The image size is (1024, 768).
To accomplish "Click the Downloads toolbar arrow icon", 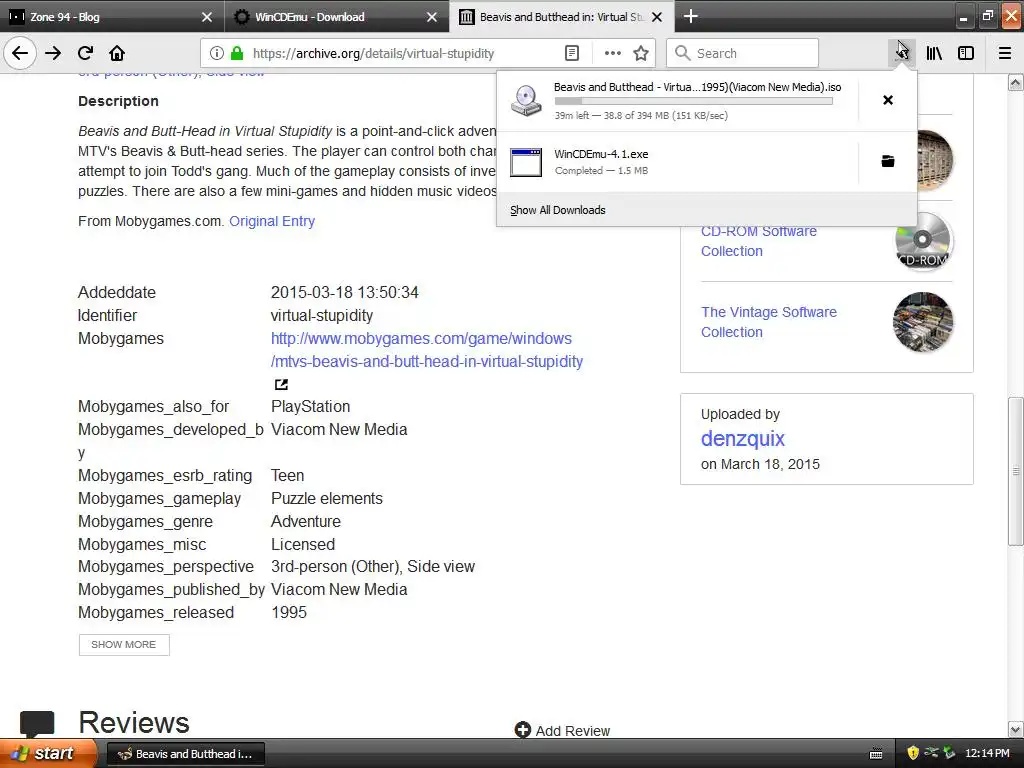I will coord(902,54).
